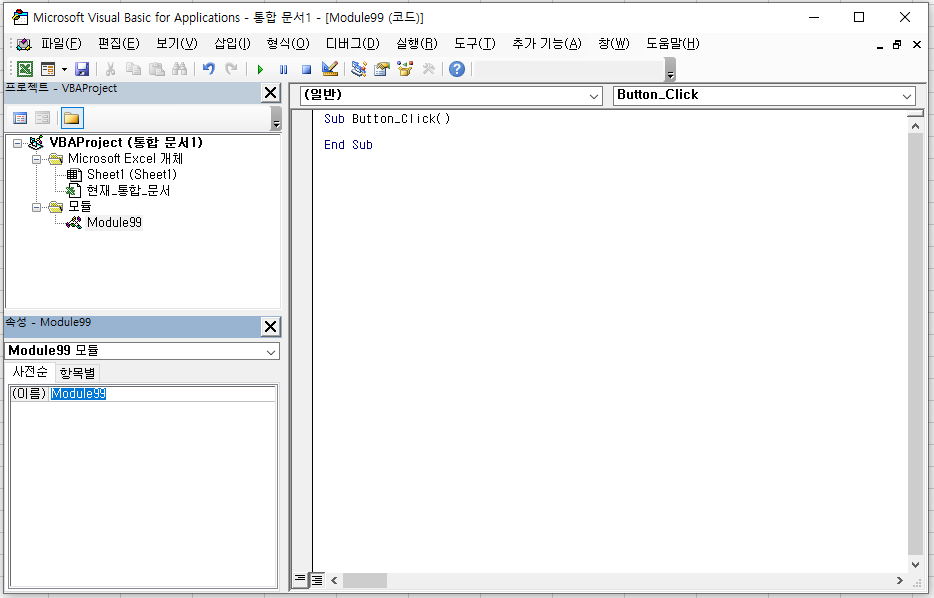Click the Cut scissors icon
The width and height of the screenshot is (934, 598).
click(110, 69)
